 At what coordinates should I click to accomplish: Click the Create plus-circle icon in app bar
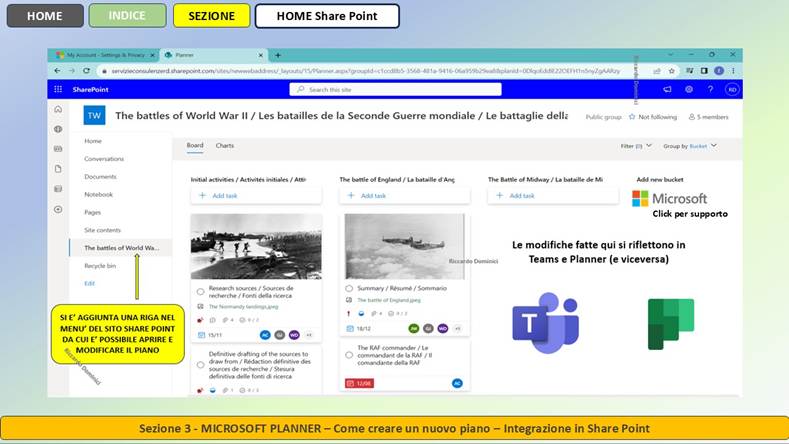[x=58, y=209]
